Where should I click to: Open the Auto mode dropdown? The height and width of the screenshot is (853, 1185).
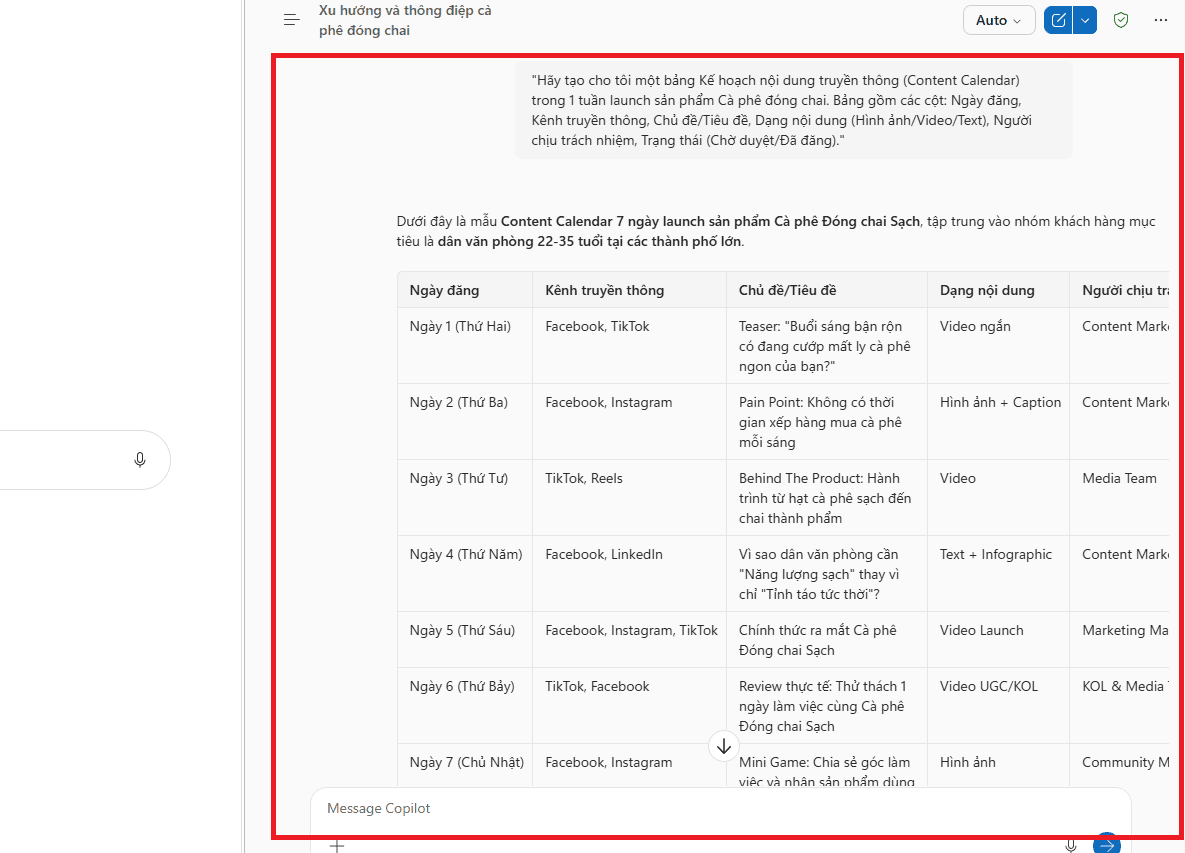998,20
